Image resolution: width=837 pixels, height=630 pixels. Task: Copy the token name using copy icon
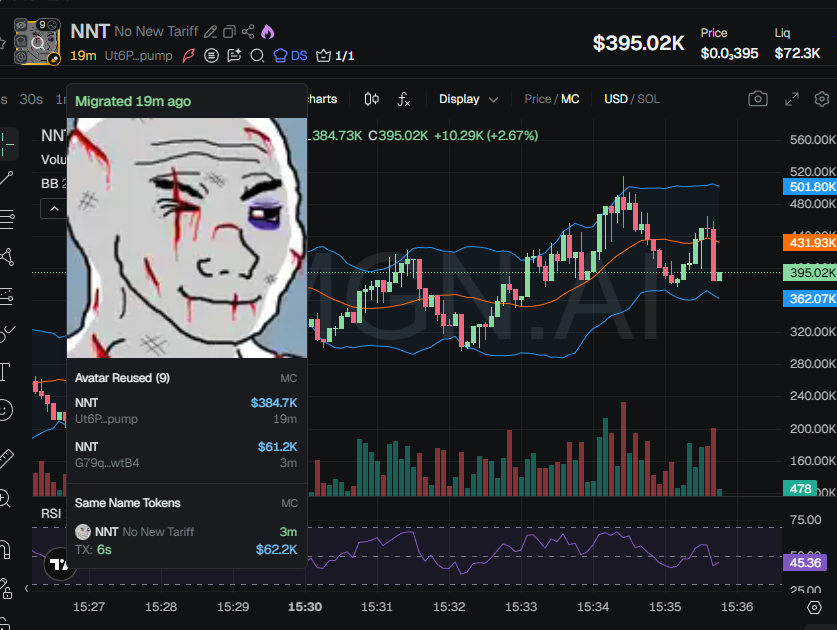(x=230, y=32)
